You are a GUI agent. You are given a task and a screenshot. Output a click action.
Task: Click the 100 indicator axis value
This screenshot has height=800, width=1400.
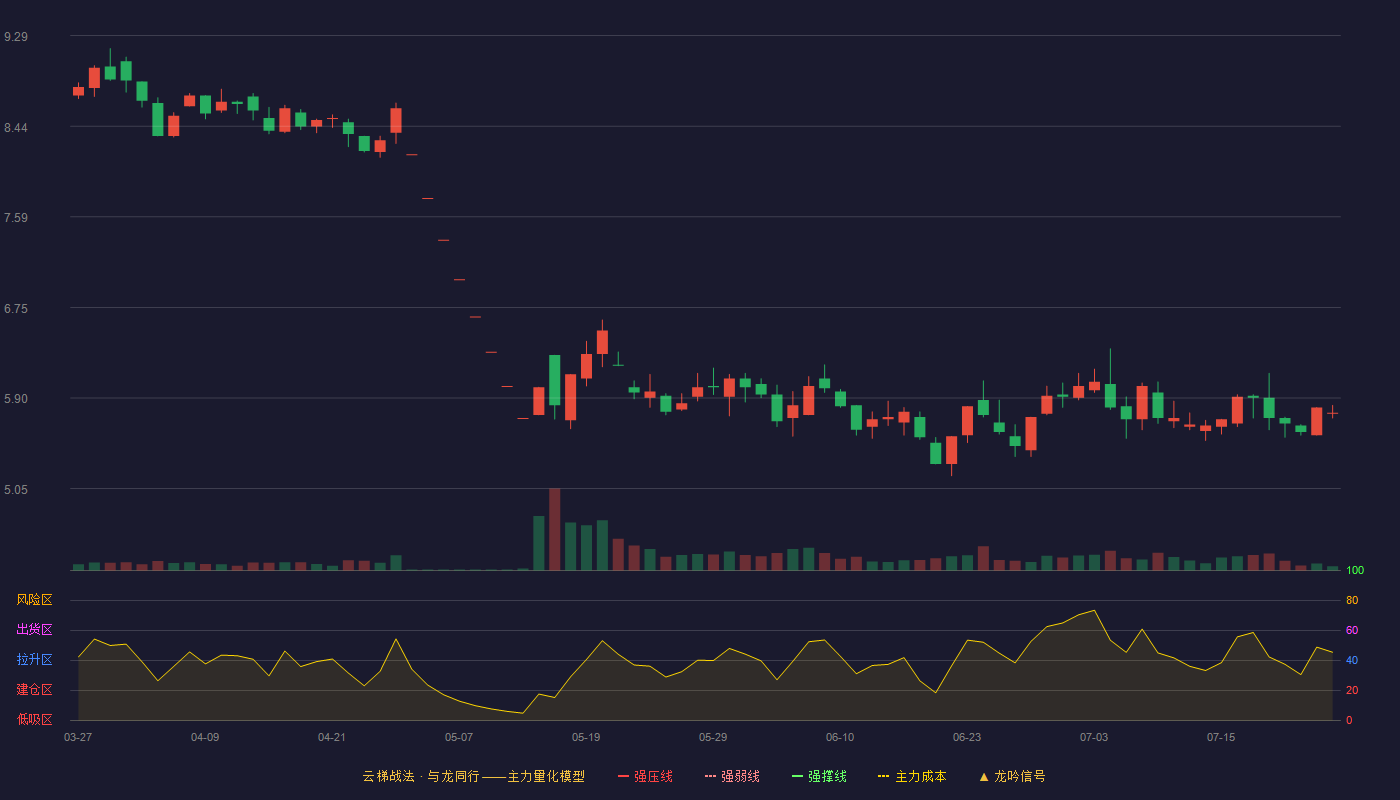click(x=1355, y=571)
